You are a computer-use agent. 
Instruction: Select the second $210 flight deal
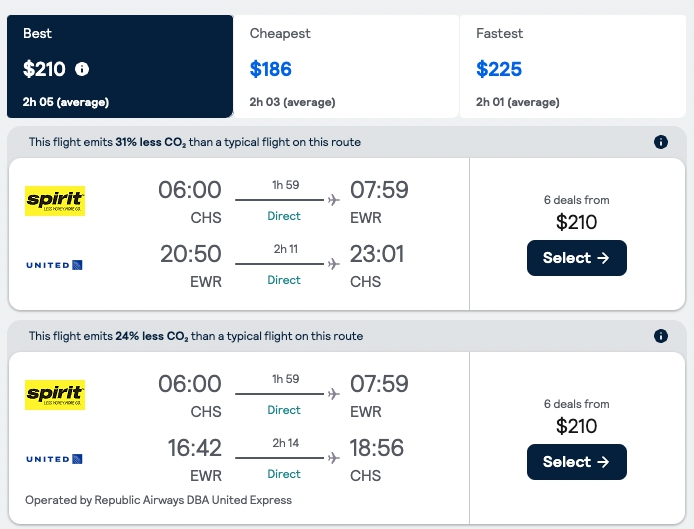tap(576, 462)
